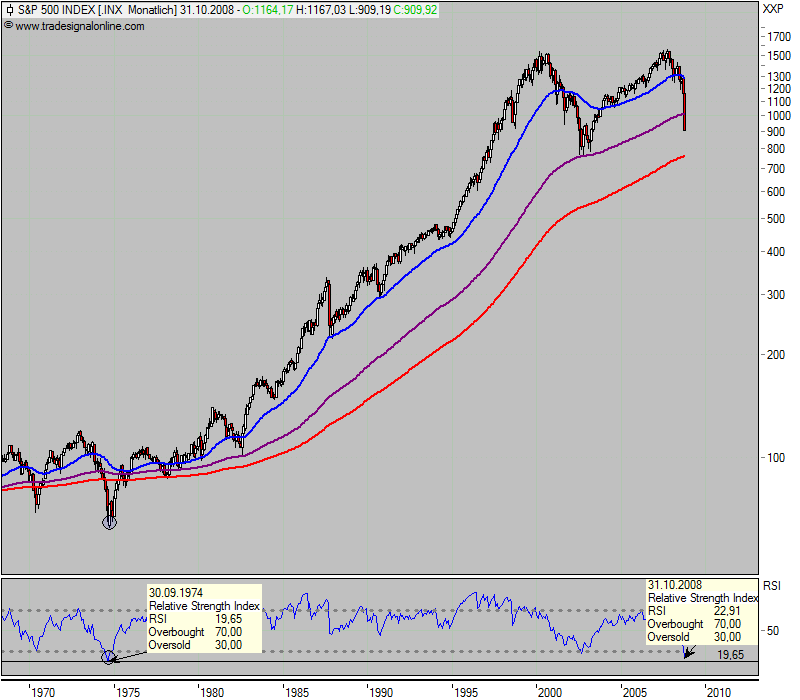Click the XXP label at top right
Screen dimensions: 800x700
point(772,9)
